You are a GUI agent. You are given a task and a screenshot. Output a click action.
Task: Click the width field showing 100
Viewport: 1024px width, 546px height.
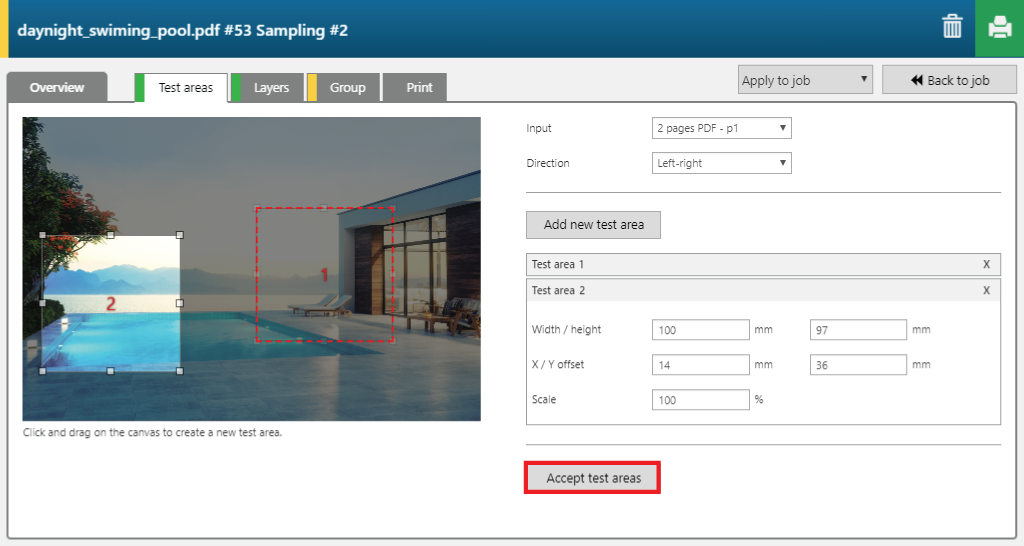[x=701, y=330]
